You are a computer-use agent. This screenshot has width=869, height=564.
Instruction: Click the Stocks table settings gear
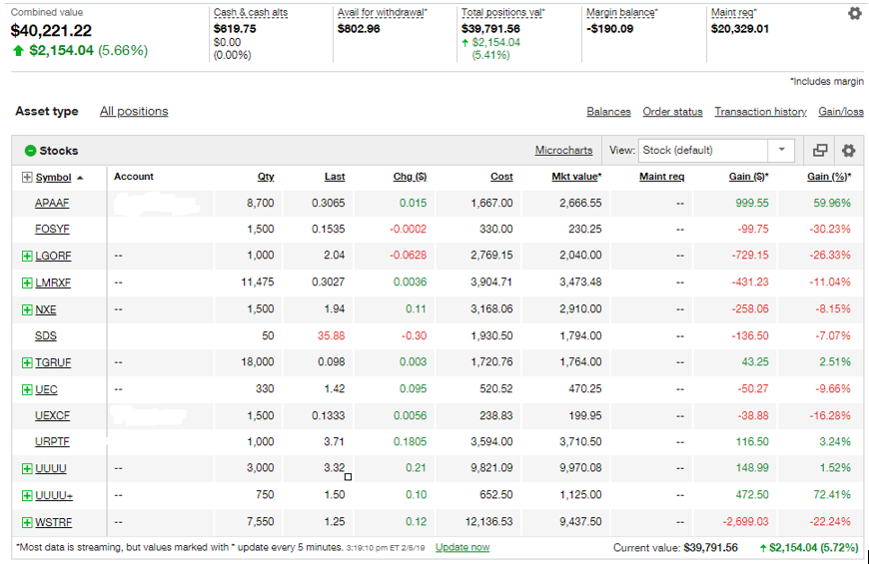click(x=848, y=151)
